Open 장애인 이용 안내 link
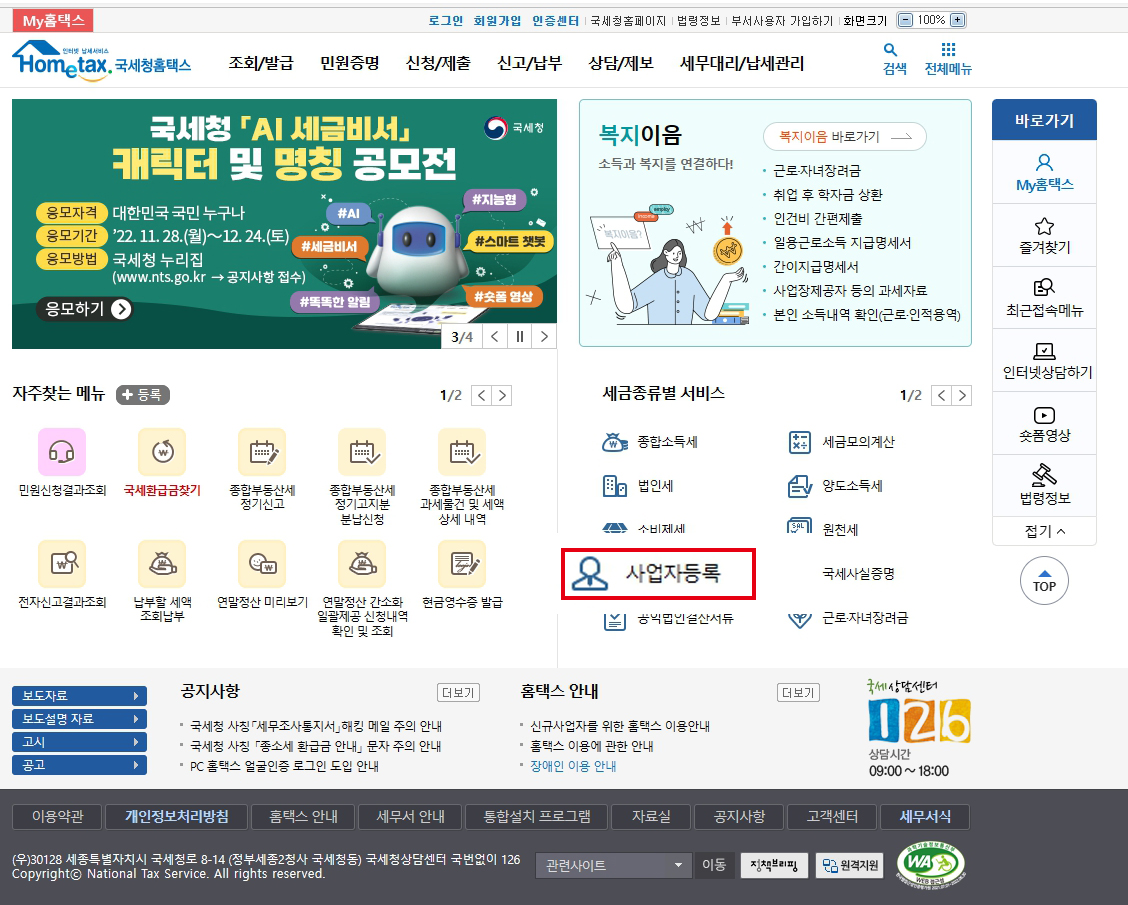 [x=573, y=766]
